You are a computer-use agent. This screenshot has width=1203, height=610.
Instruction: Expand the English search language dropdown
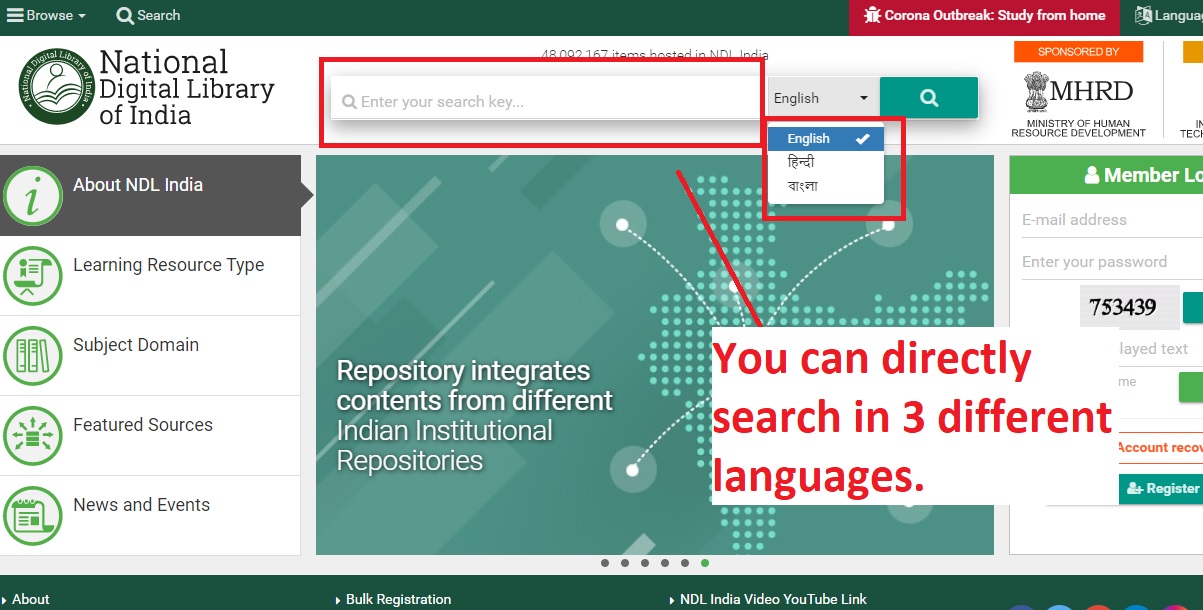point(822,98)
